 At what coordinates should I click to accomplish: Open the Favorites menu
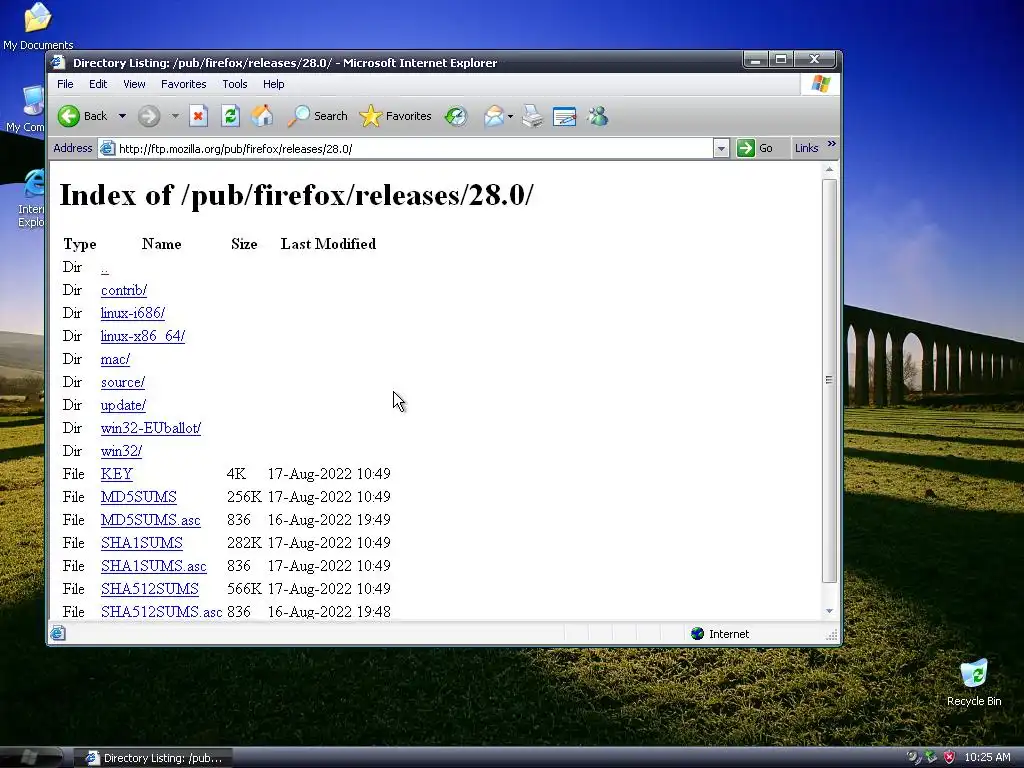click(184, 84)
